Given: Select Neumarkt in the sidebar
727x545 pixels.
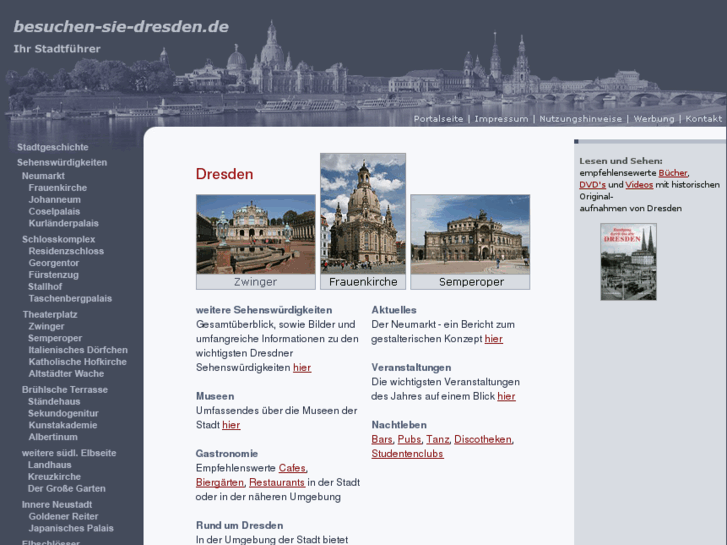Looking at the screenshot, I should [x=43, y=176].
